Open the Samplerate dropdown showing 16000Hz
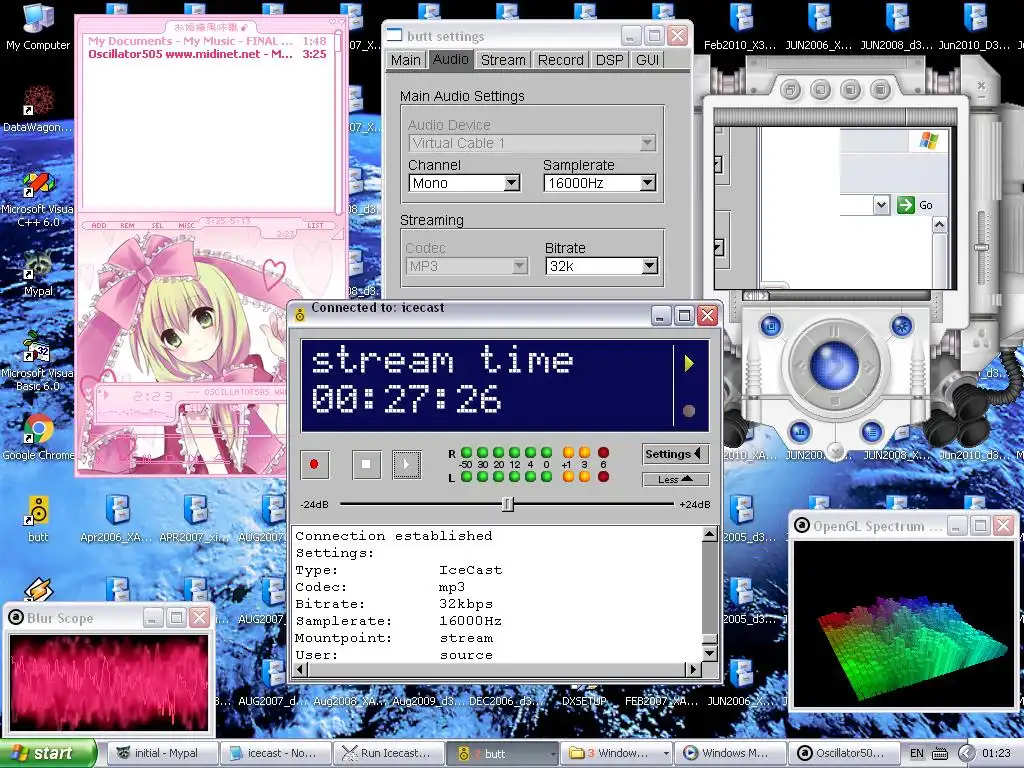 tap(600, 183)
